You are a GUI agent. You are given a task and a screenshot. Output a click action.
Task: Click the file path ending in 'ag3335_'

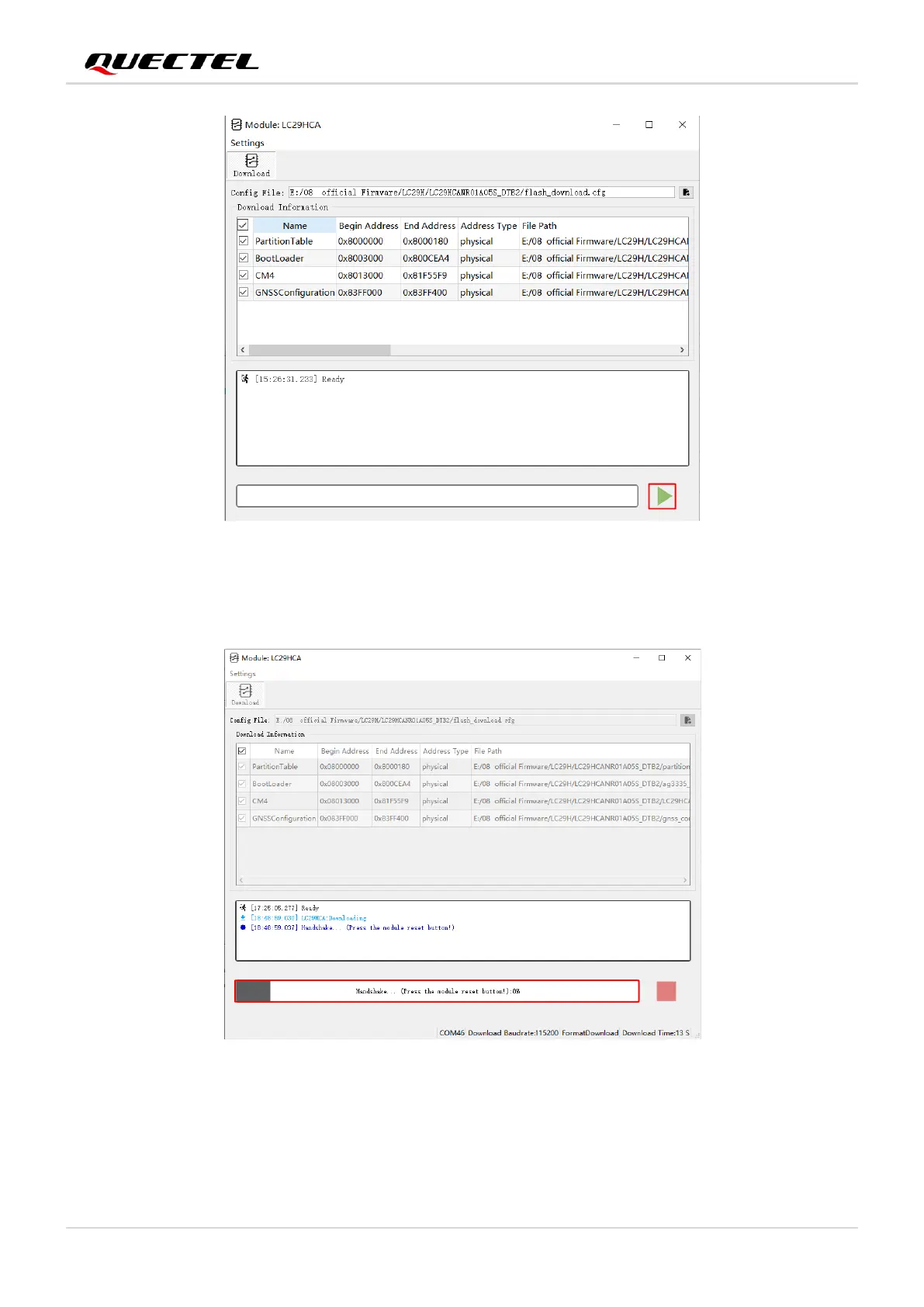[581, 784]
